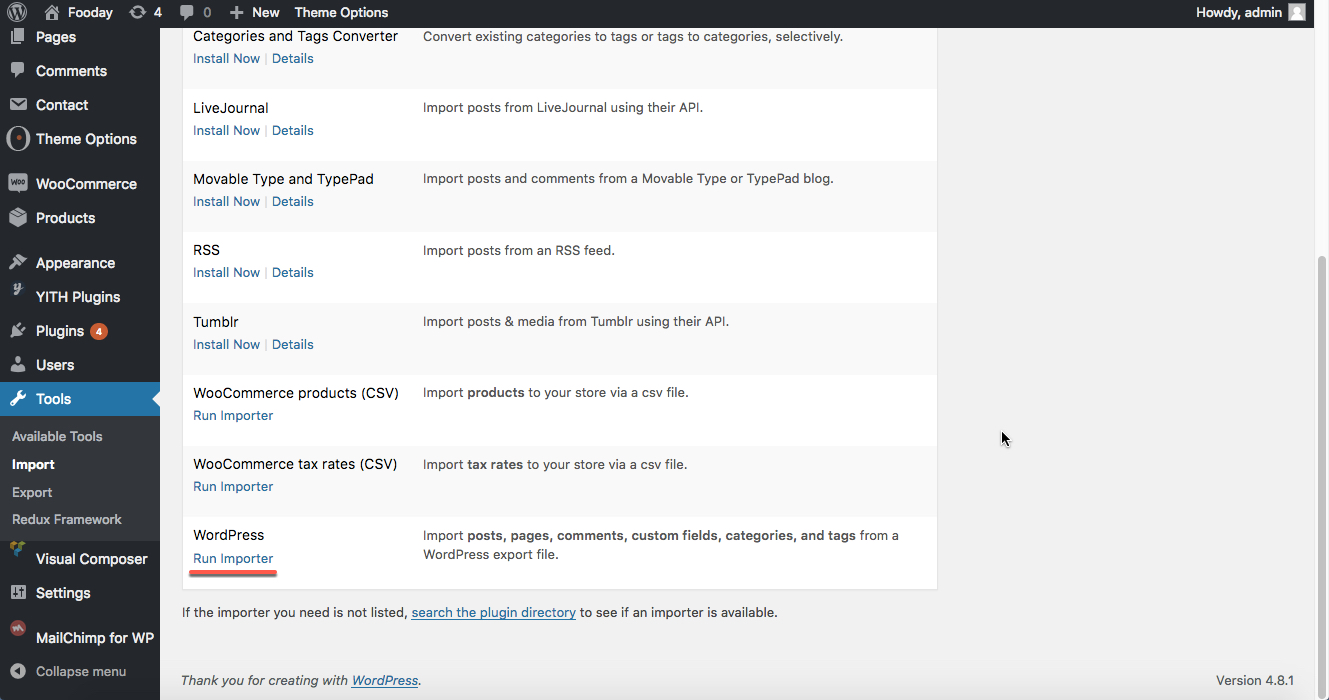Click the Contact envelope icon
Viewport: 1329px width, 700px height.
18,105
